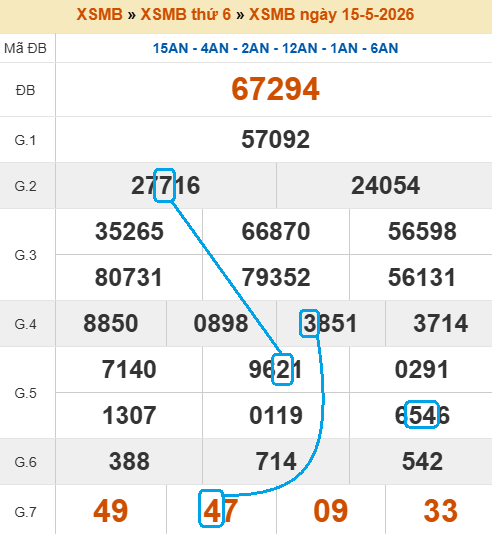The height and width of the screenshot is (534, 492).
Task: Click G.3 number 35265
Action: click(x=129, y=231)
